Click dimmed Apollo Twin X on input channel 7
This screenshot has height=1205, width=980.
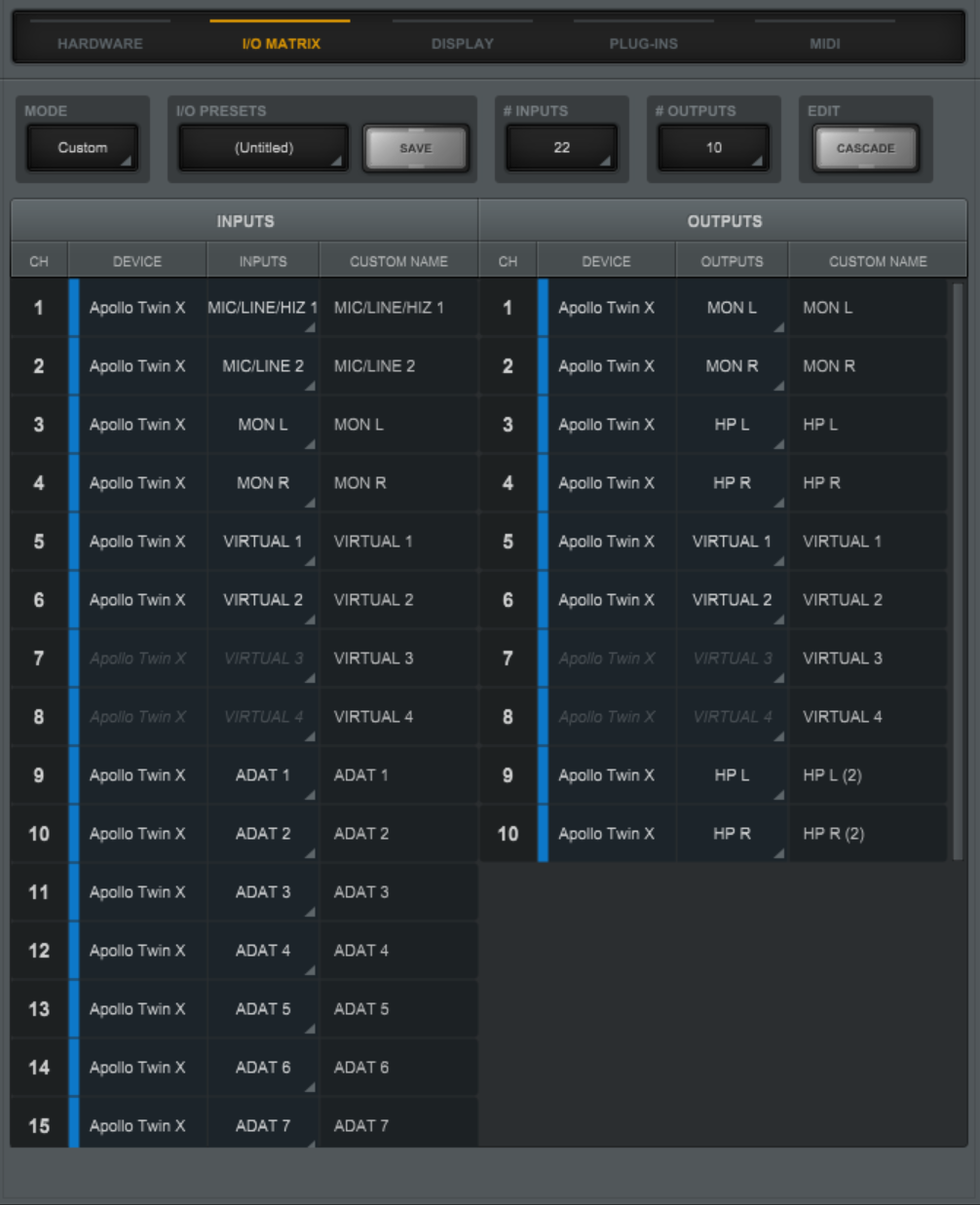[x=137, y=659]
